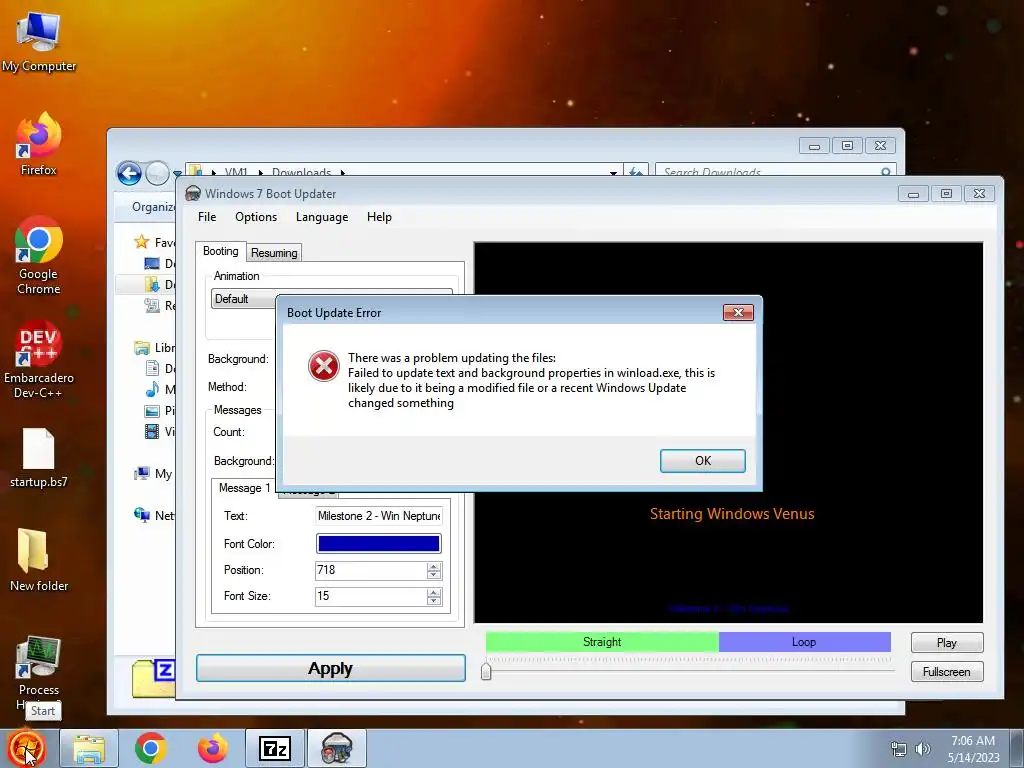Switch to the Resuming tab

pos(274,253)
